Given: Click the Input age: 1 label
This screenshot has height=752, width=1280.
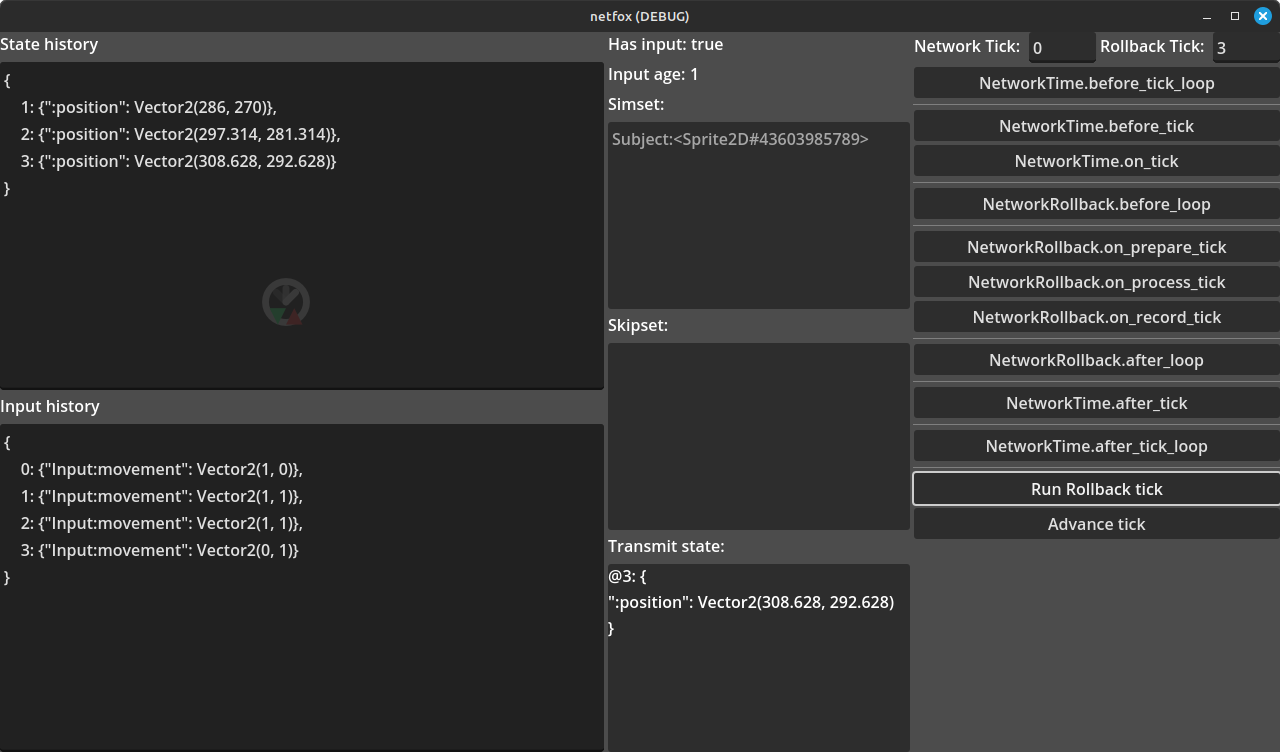Looking at the screenshot, I should pos(653,74).
